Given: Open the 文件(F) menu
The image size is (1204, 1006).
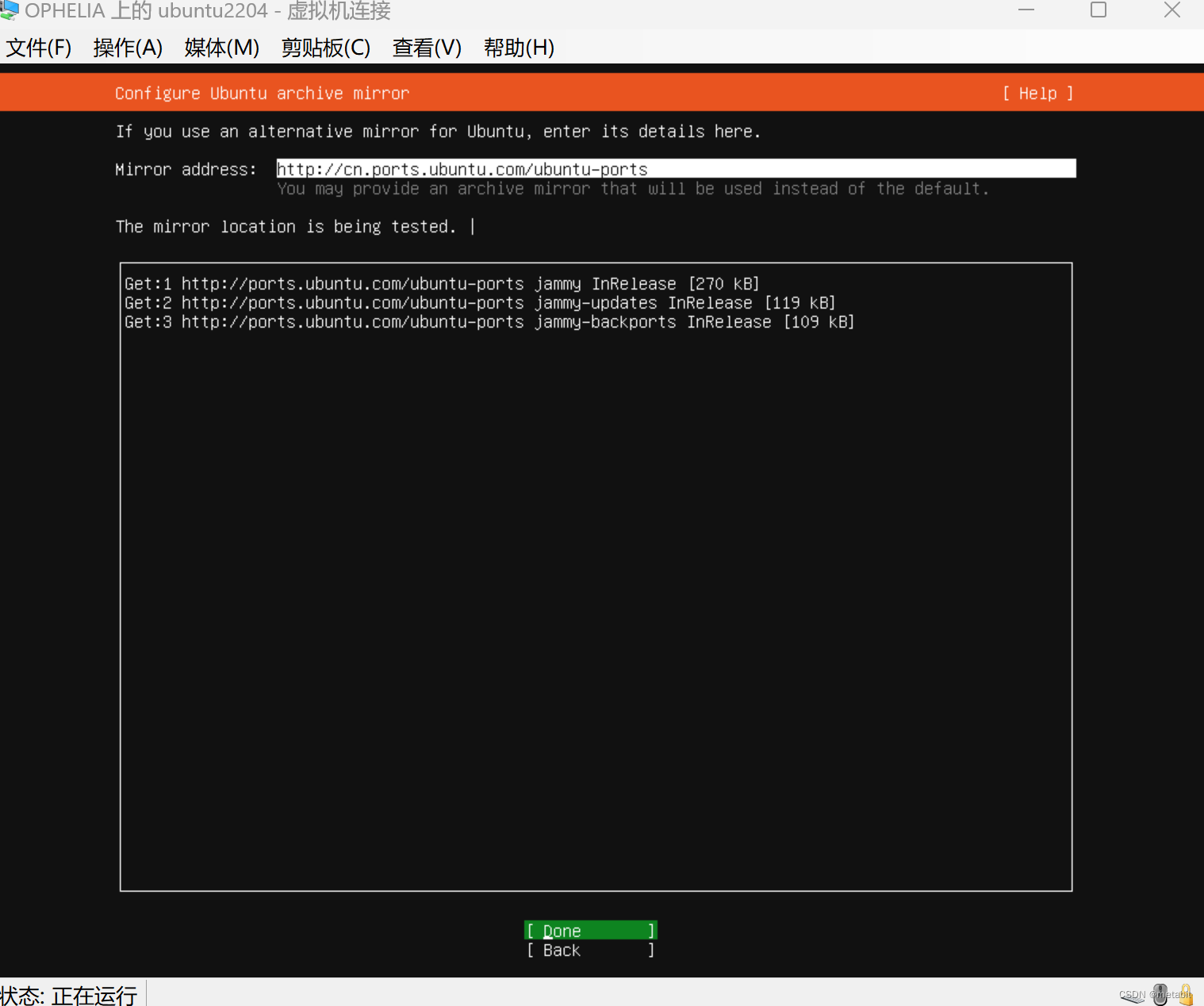Looking at the screenshot, I should point(39,48).
